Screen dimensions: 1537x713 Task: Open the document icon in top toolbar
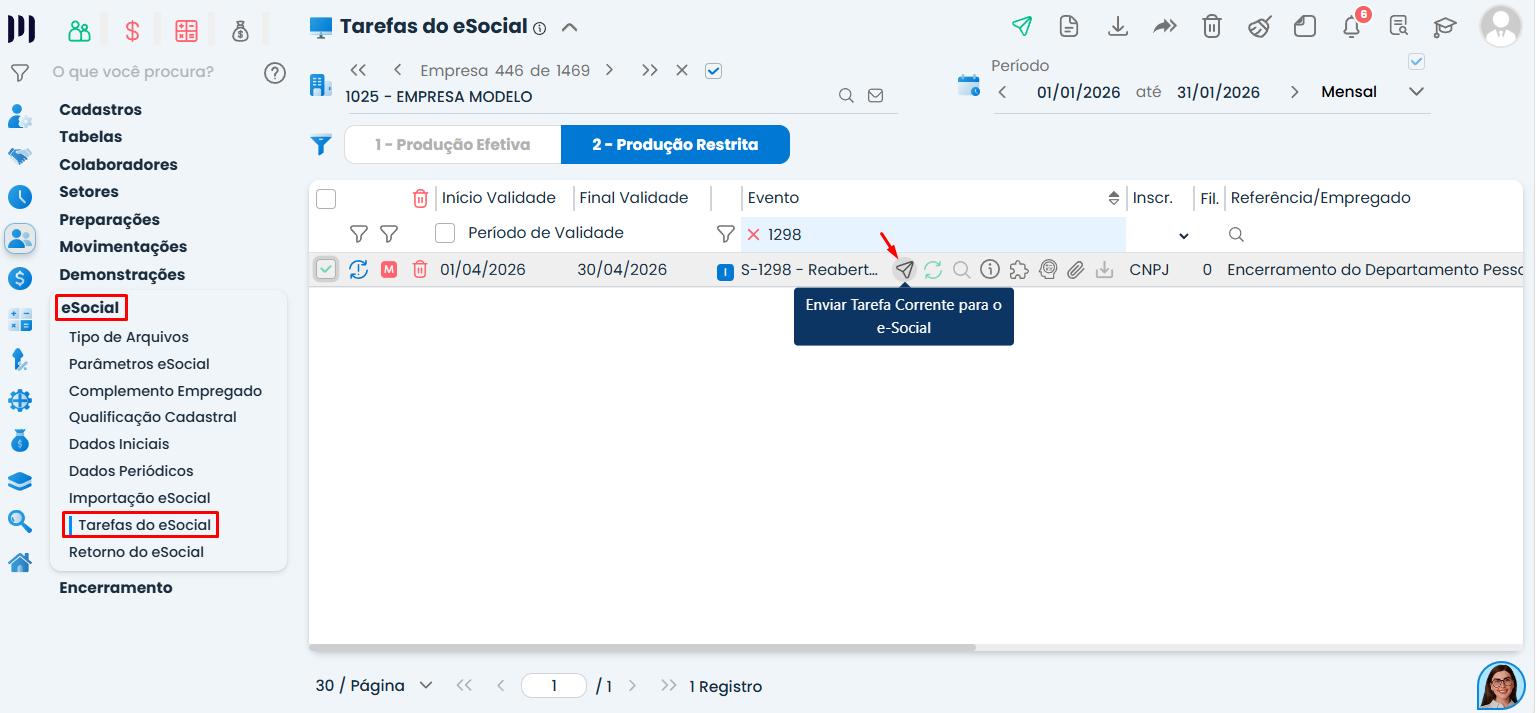1069,26
